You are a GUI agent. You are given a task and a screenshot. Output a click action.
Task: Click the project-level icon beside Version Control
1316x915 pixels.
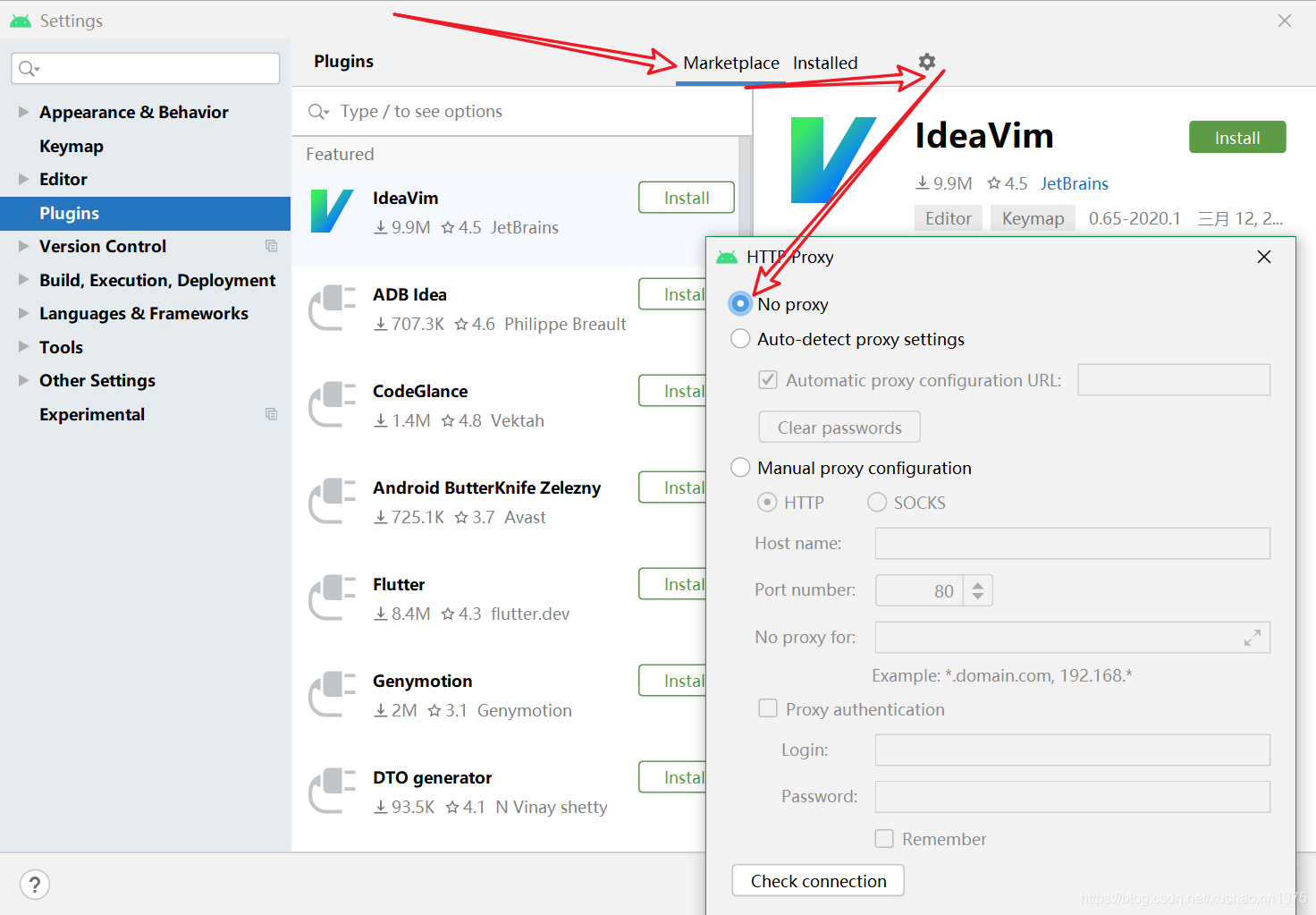[272, 246]
